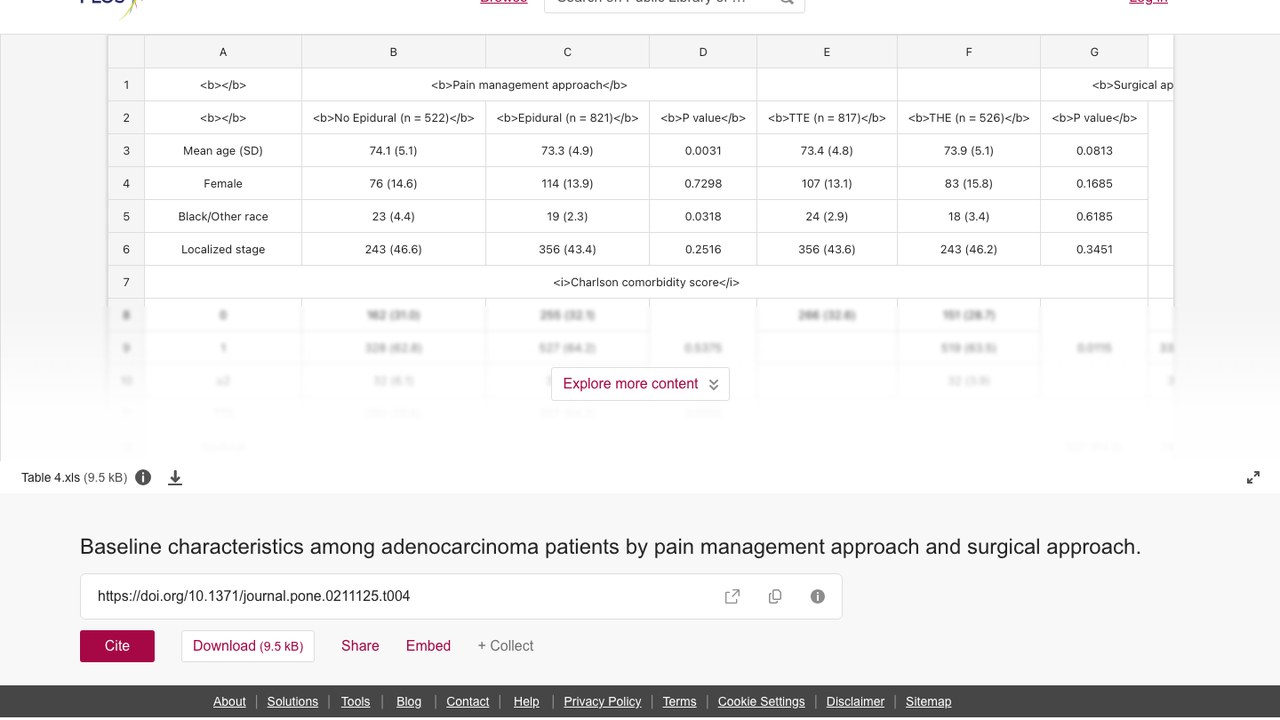
Task: Open the About footer link
Action: point(229,701)
